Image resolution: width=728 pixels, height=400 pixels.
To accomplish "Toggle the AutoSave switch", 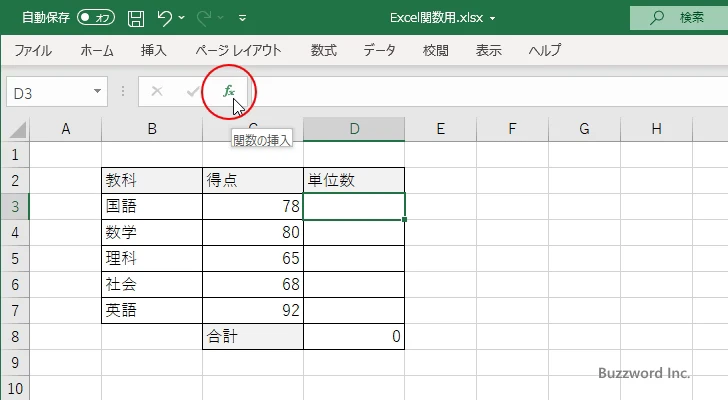I will (x=96, y=18).
